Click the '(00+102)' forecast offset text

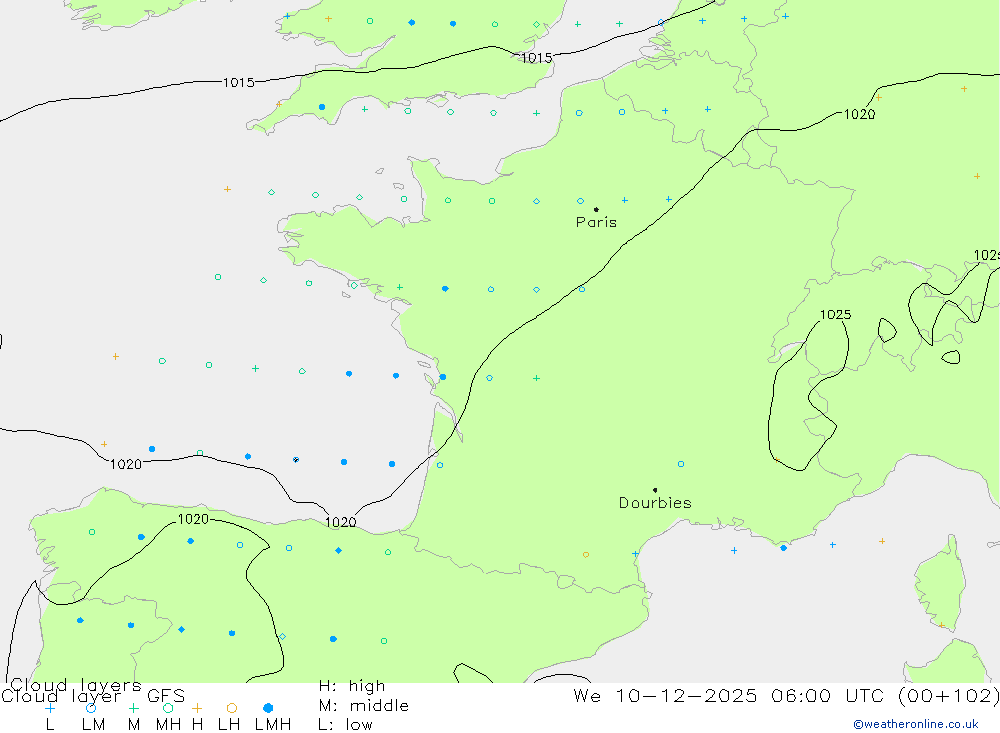coord(948,695)
